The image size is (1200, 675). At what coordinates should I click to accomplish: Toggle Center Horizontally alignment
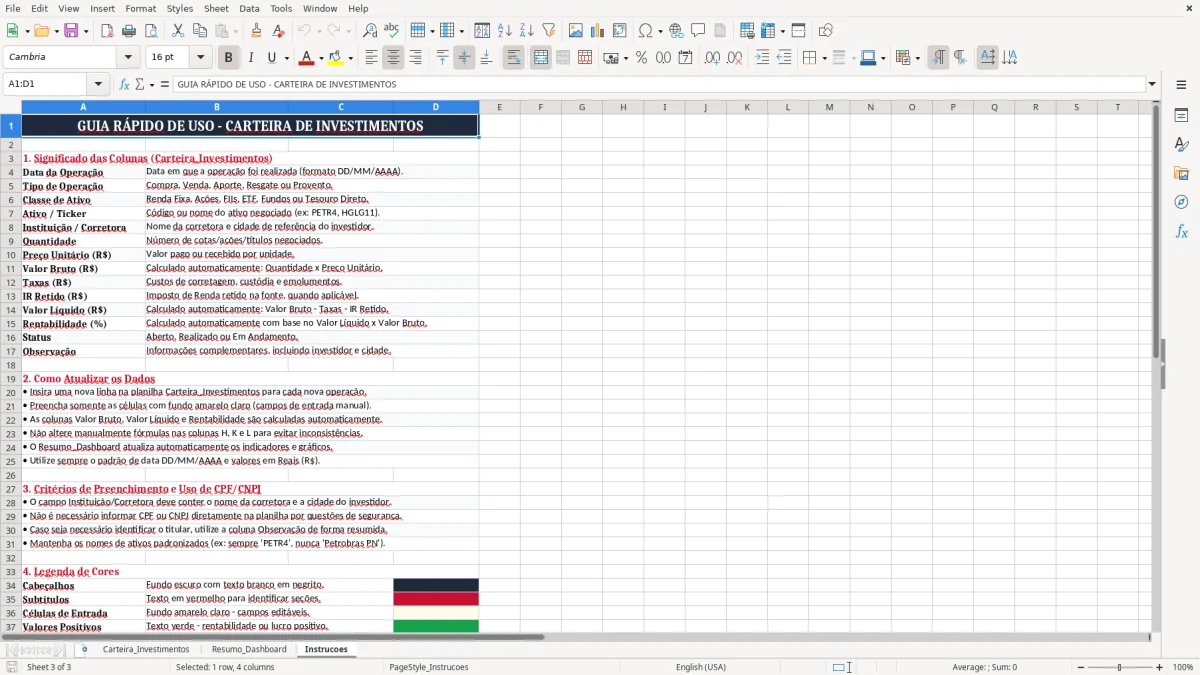click(x=393, y=58)
